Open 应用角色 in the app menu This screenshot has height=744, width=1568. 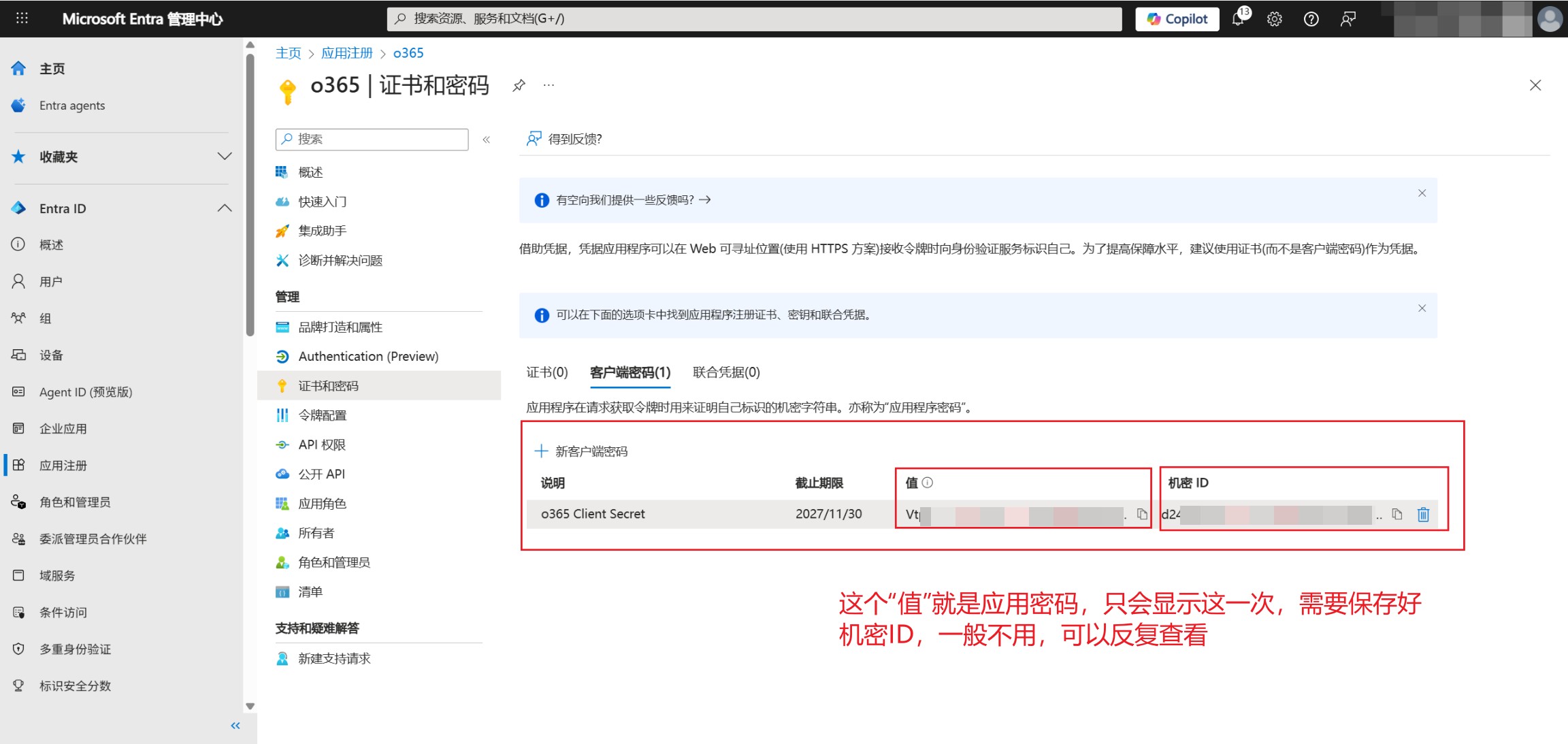321,504
